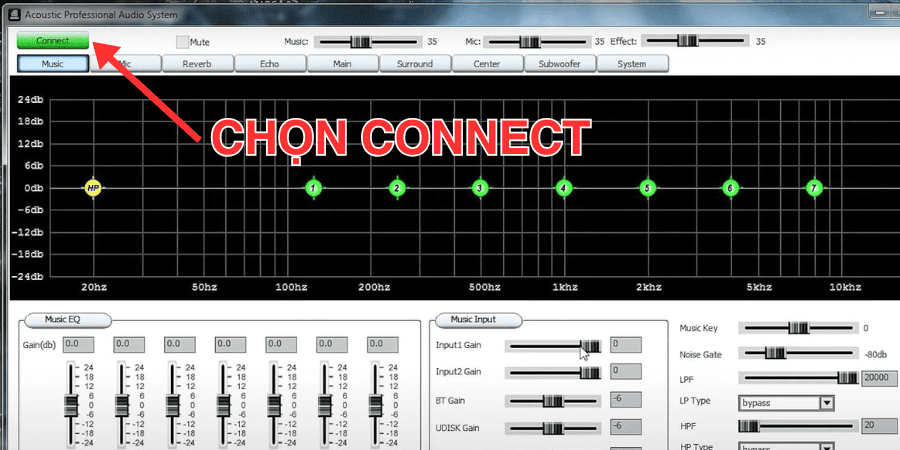900x450 pixels.
Task: Switch to the Music tab
Action: coord(53,64)
